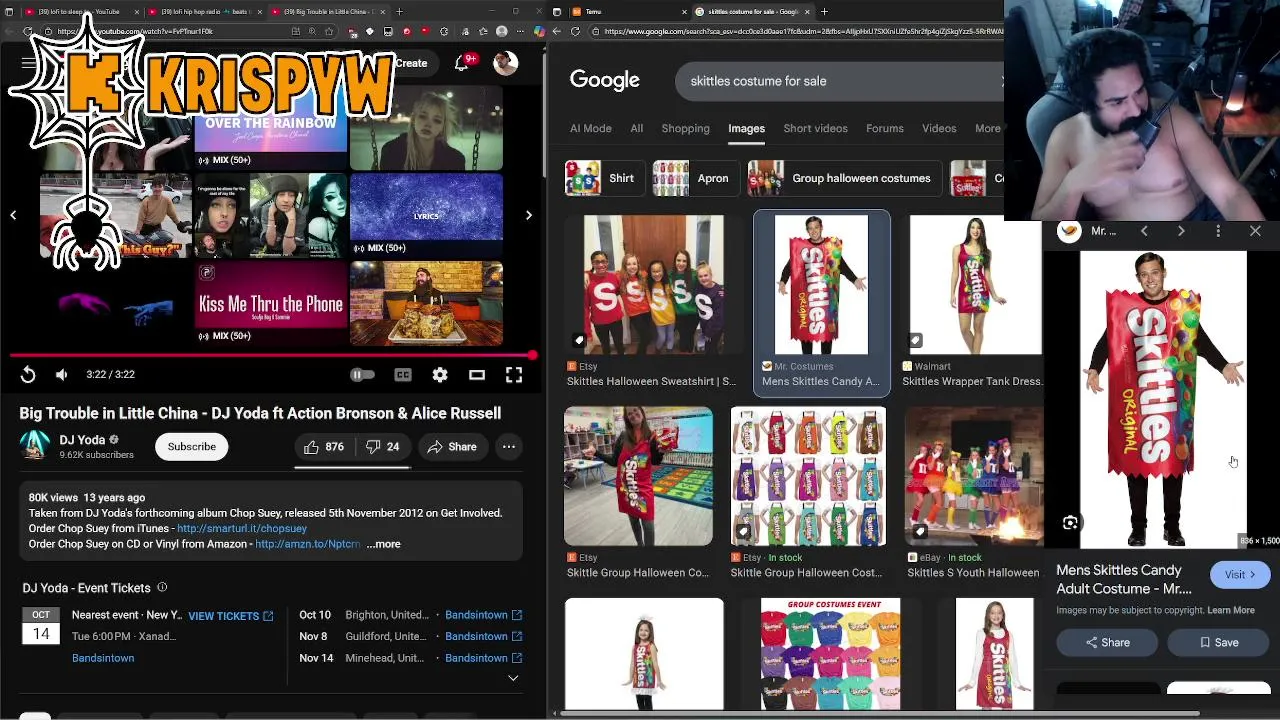This screenshot has width=1280, height=720.
Task: Dislike the DJ Yoda video
Action: 383,447
